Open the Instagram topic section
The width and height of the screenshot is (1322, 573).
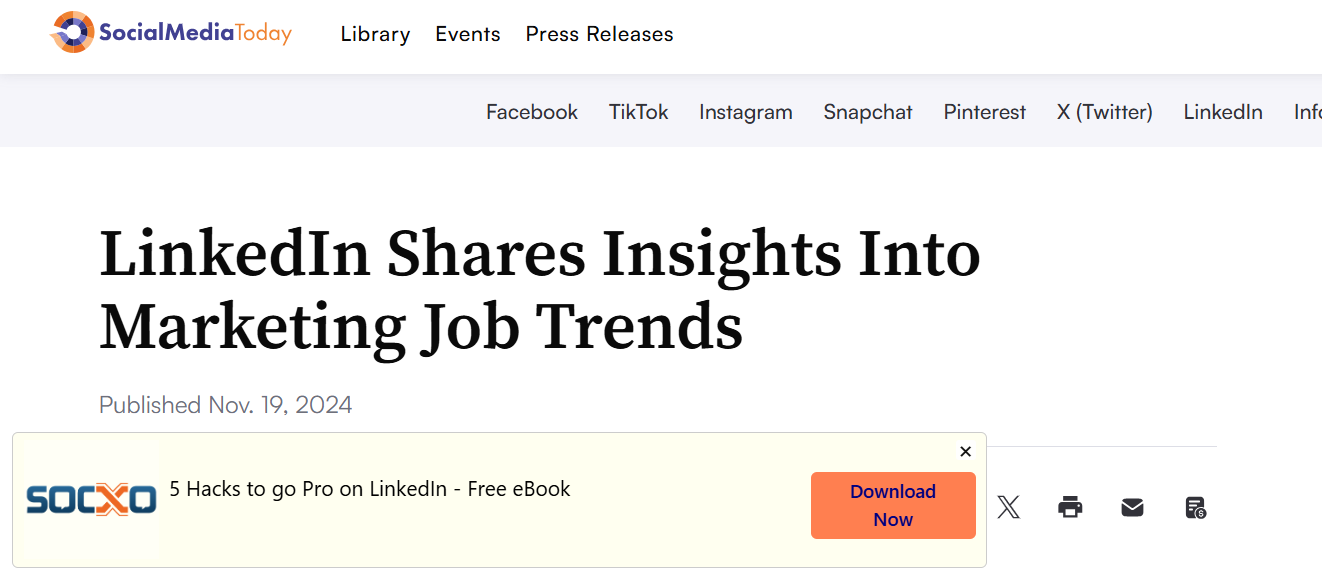[x=745, y=112]
